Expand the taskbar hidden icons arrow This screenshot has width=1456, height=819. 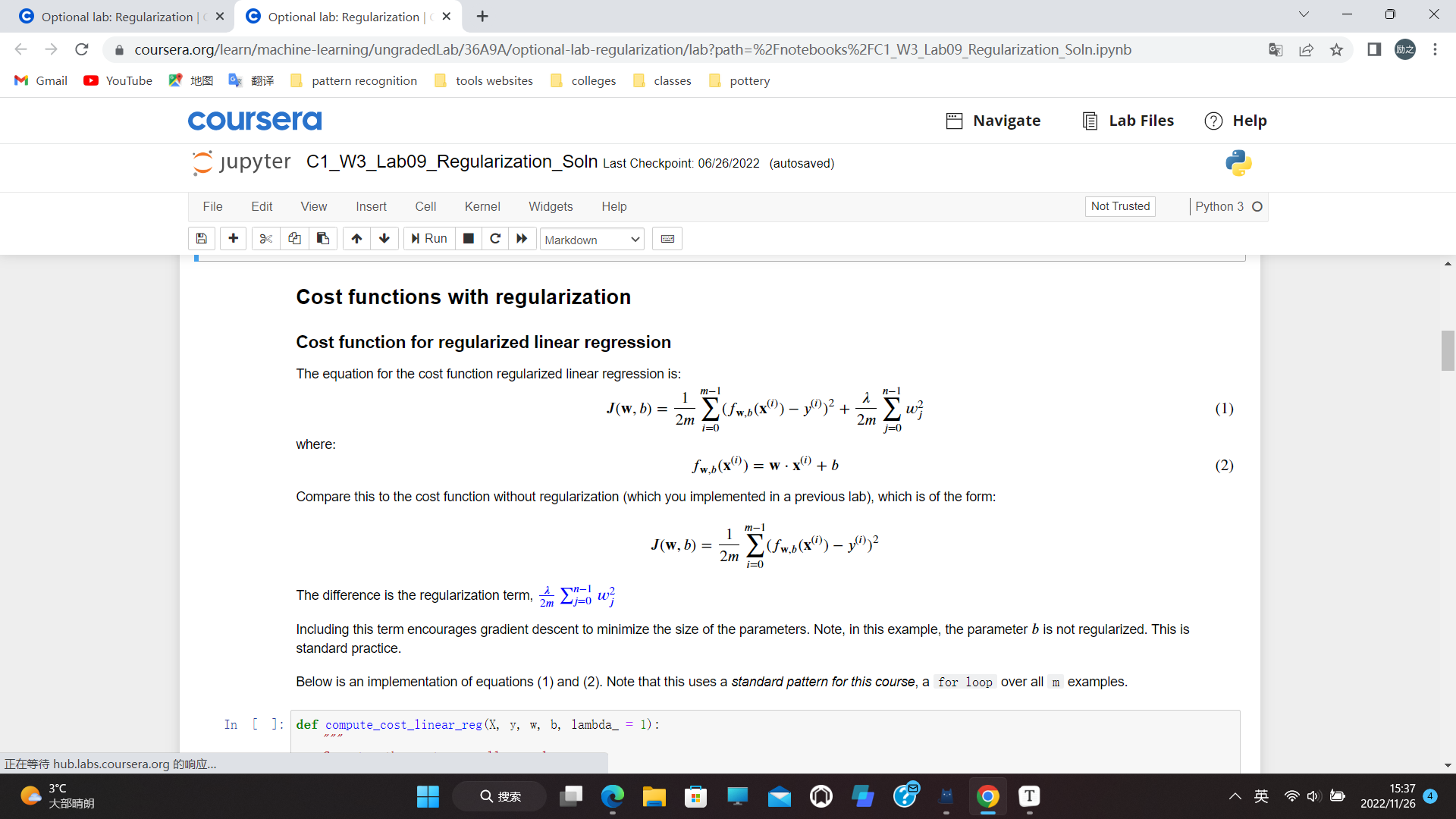1234,796
